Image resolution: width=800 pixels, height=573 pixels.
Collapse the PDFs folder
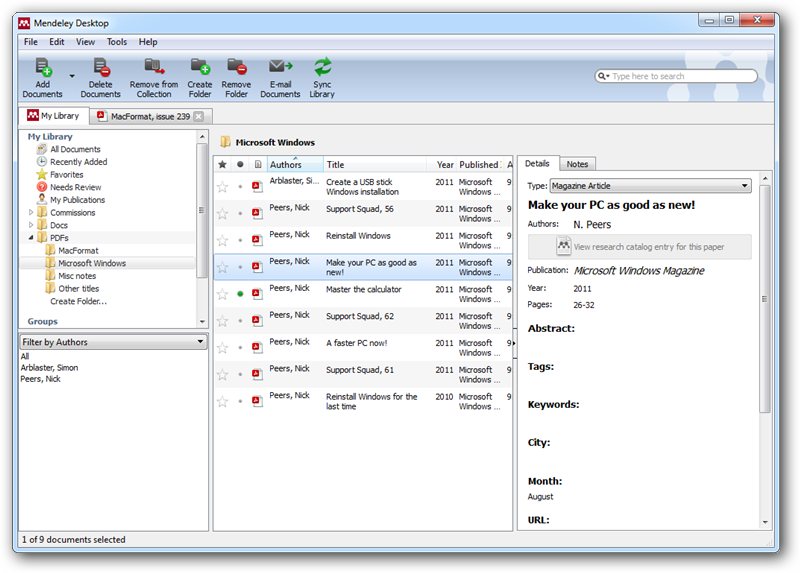31,238
